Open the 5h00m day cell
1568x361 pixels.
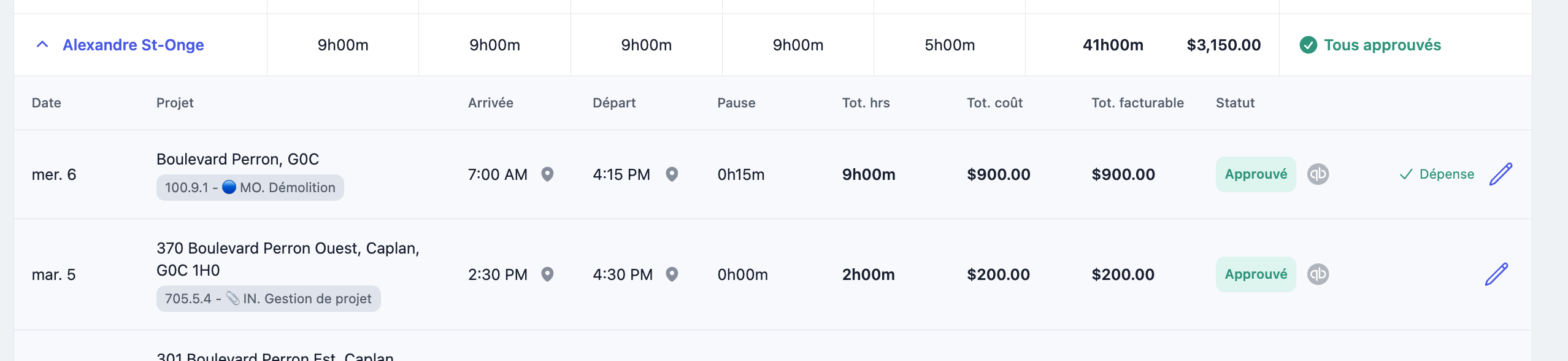(x=950, y=45)
